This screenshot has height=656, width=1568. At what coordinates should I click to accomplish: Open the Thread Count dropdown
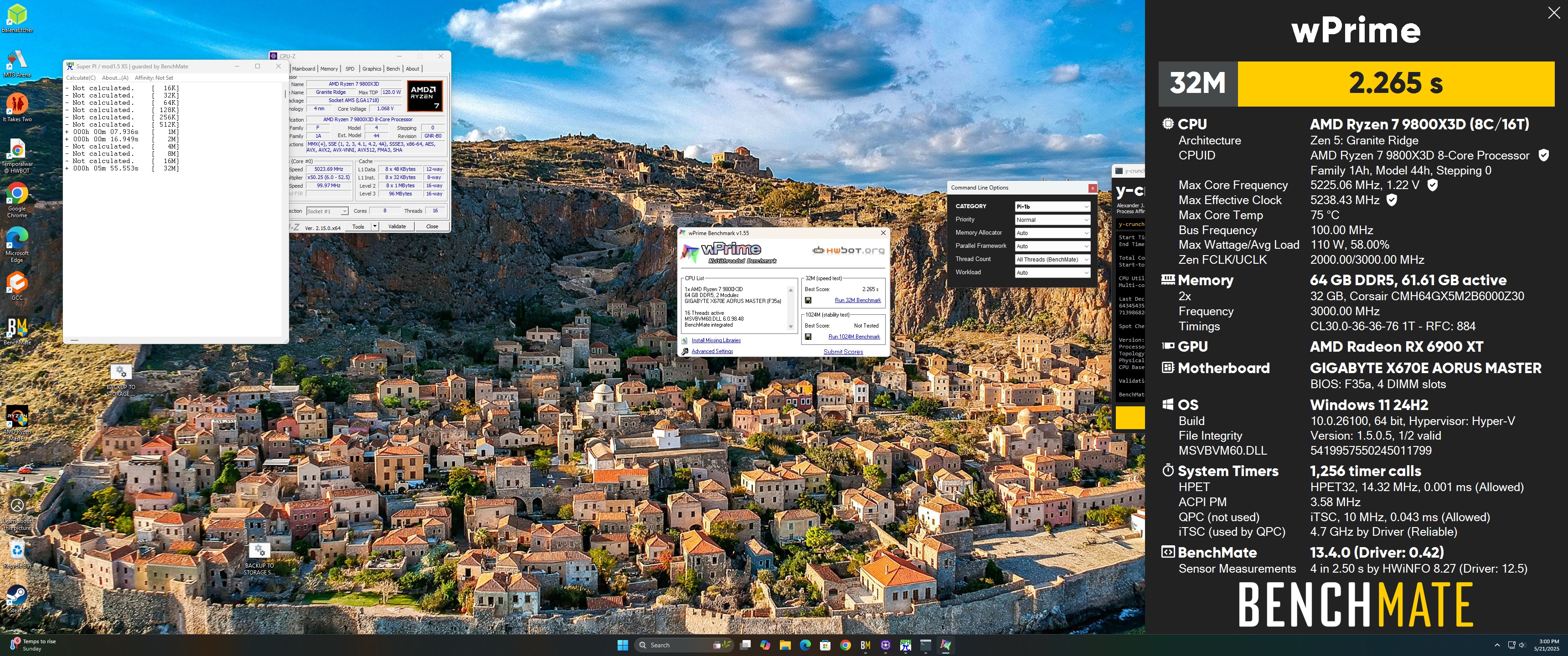pyautogui.click(x=1052, y=259)
